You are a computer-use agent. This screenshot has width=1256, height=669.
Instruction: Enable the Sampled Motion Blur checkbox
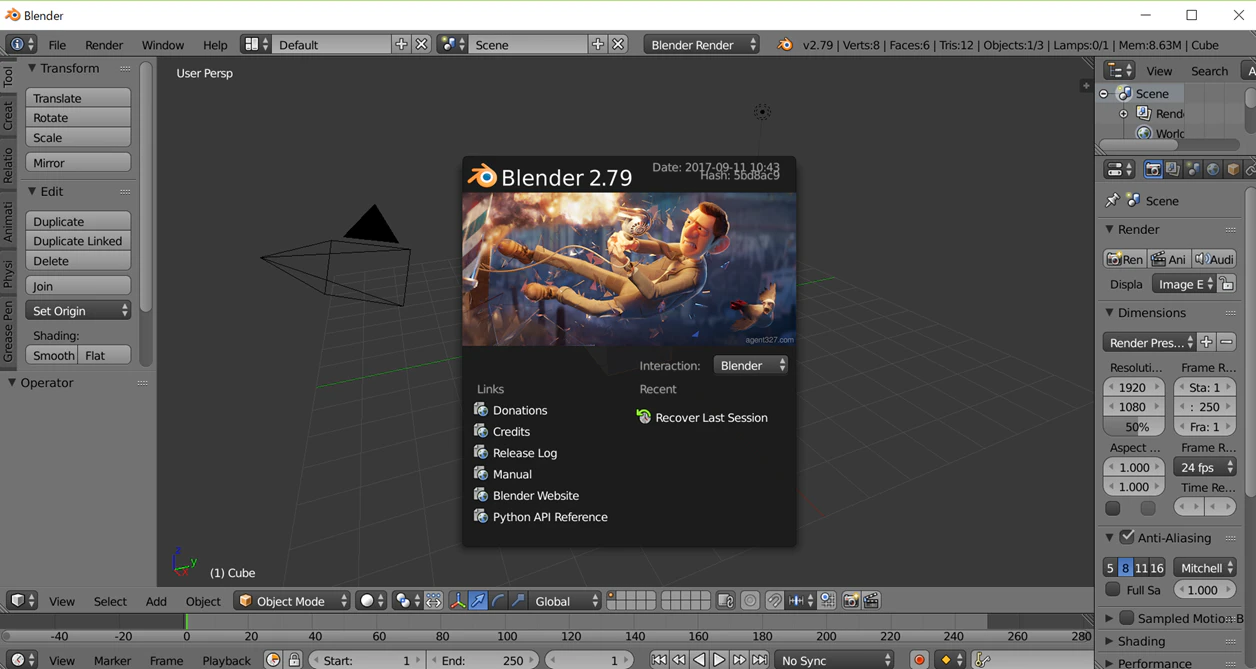[x=1127, y=618]
